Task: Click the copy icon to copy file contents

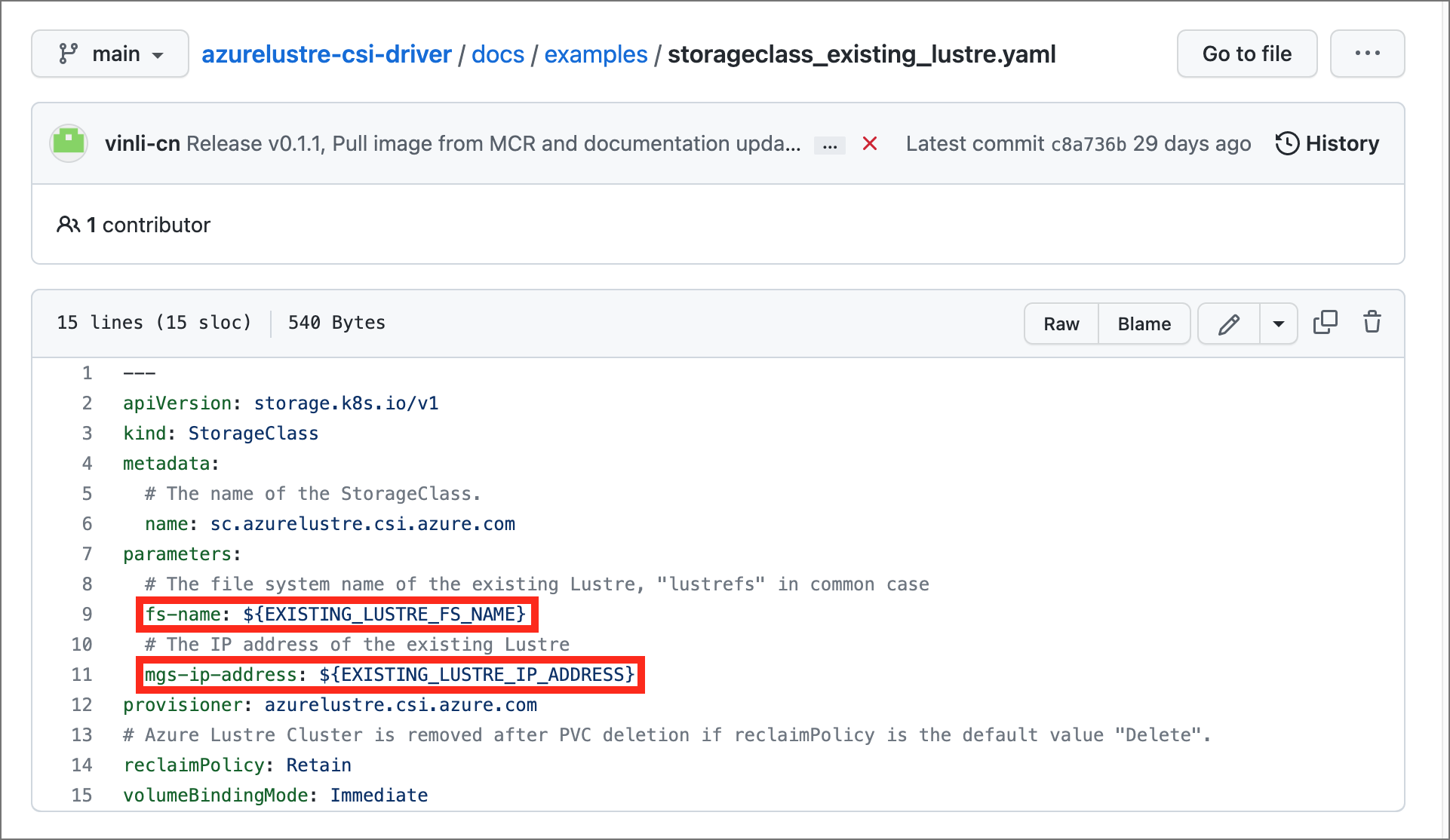Action: tap(1324, 322)
